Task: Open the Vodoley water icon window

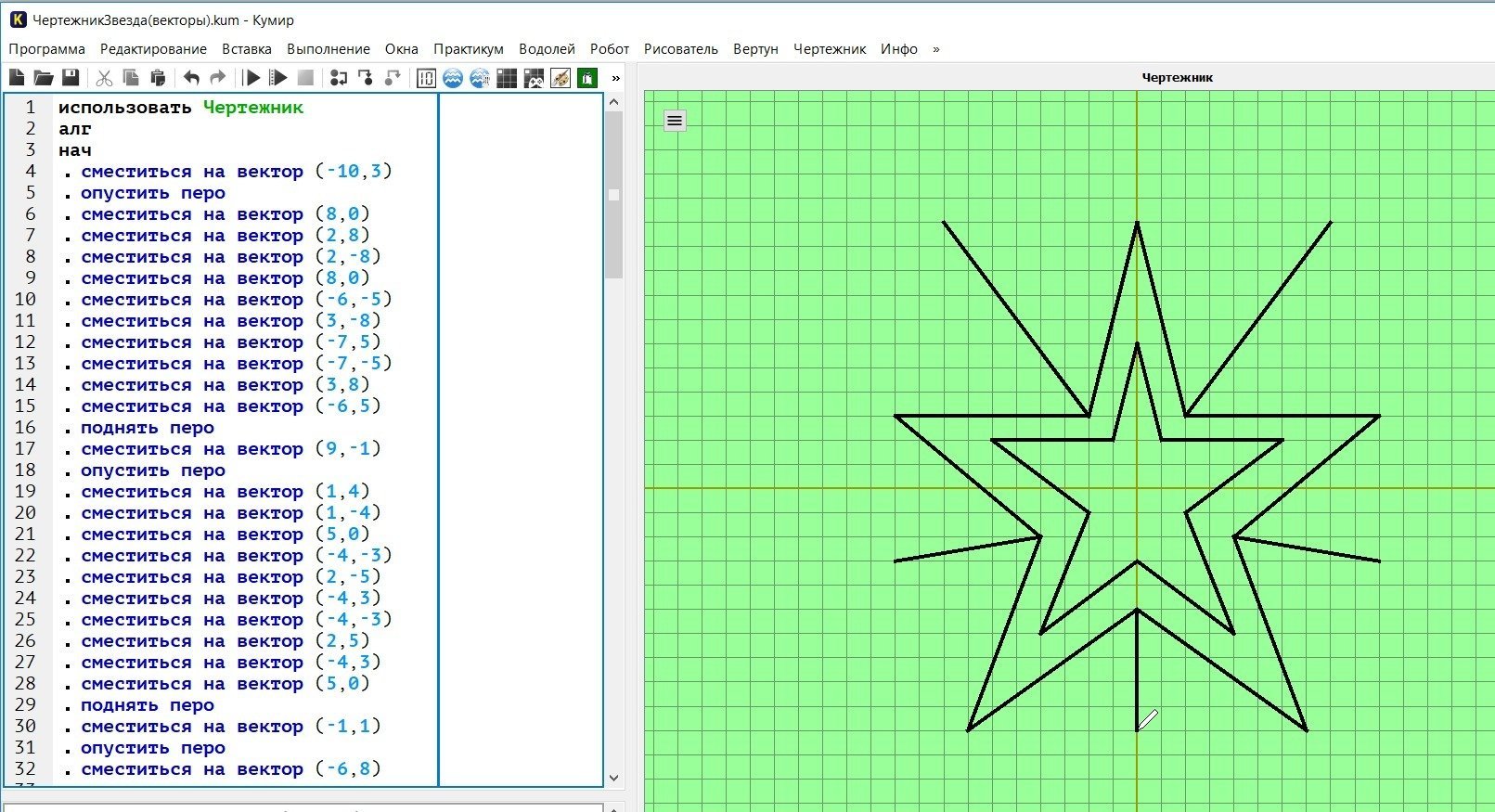Action: click(453, 78)
